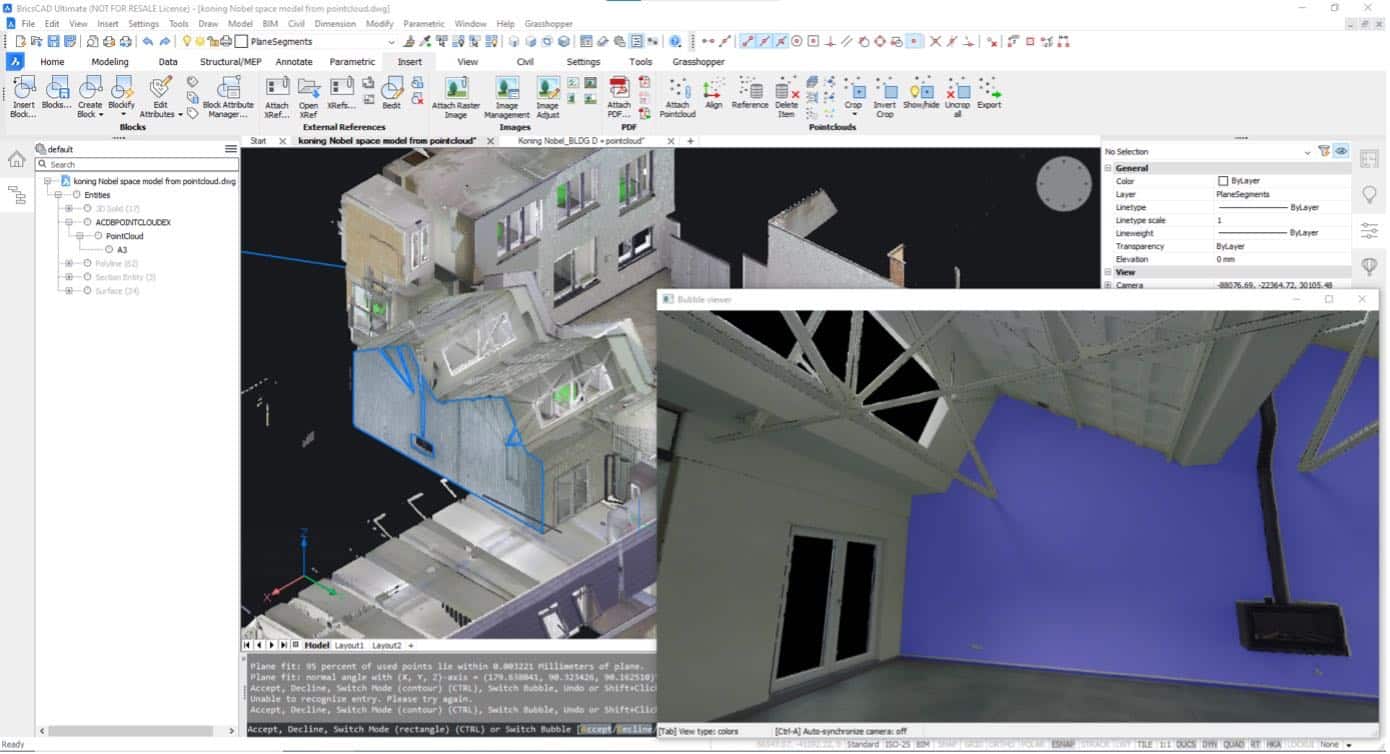Viewport: 1390px width, 754px height.
Task: Toggle QUAD in the status bar
Action: point(1232,745)
